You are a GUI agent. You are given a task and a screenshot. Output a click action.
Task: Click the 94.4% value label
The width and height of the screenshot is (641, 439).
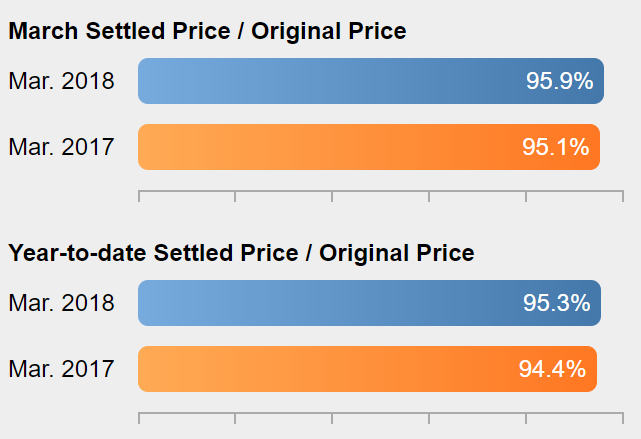(552, 369)
